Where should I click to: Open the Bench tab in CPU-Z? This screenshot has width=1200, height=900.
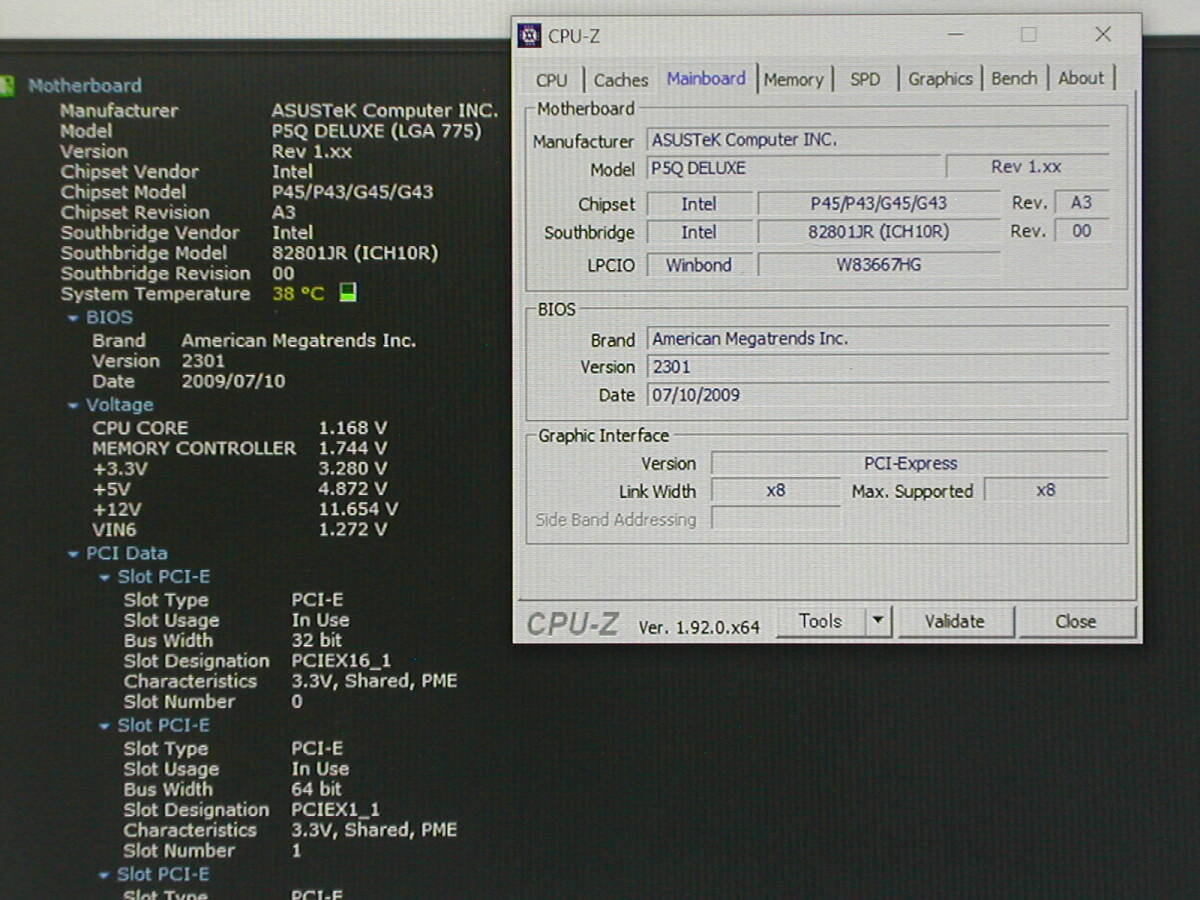point(1014,79)
